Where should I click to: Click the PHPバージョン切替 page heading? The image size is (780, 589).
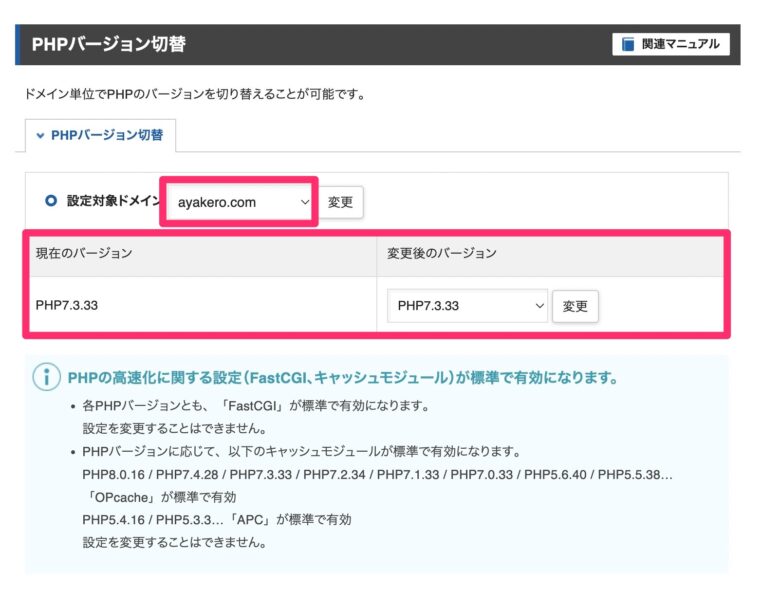pyautogui.click(x=108, y=44)
